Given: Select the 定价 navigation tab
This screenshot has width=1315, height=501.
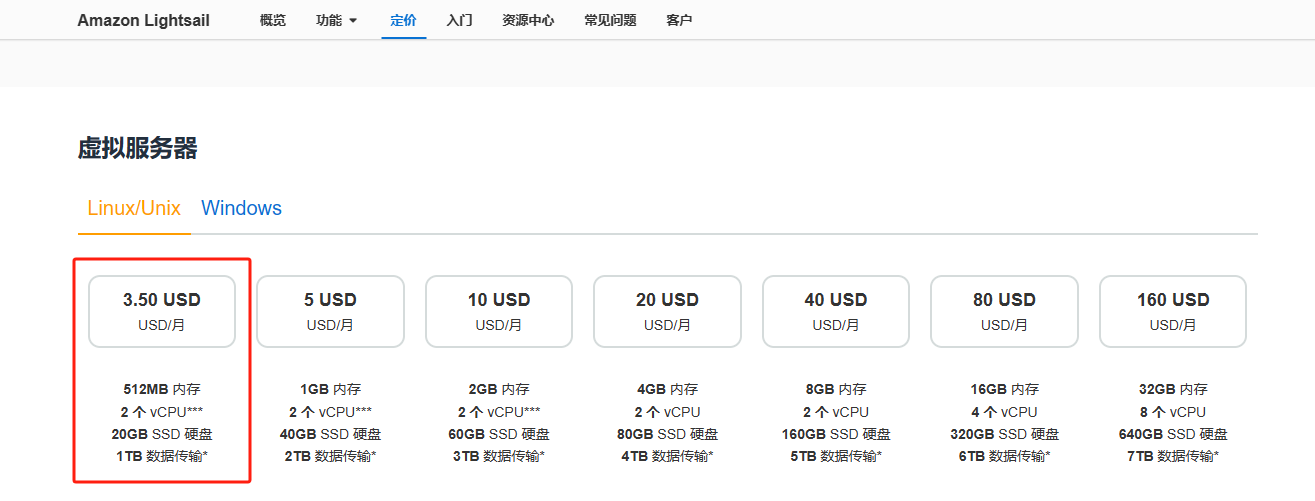Looking at the screenshot, I should tap(404, 20).
